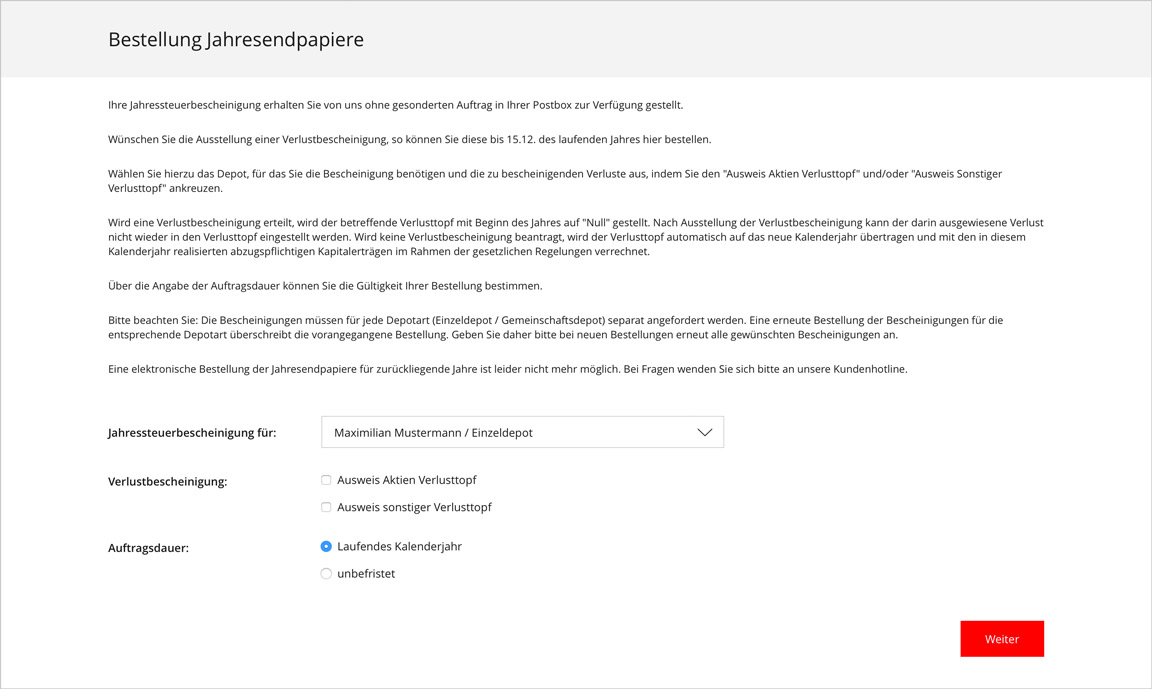Click the 'Ausweis sonstiger Verlusttopf' label text
Screen dimensions: 1152x689
coord(414,507)
